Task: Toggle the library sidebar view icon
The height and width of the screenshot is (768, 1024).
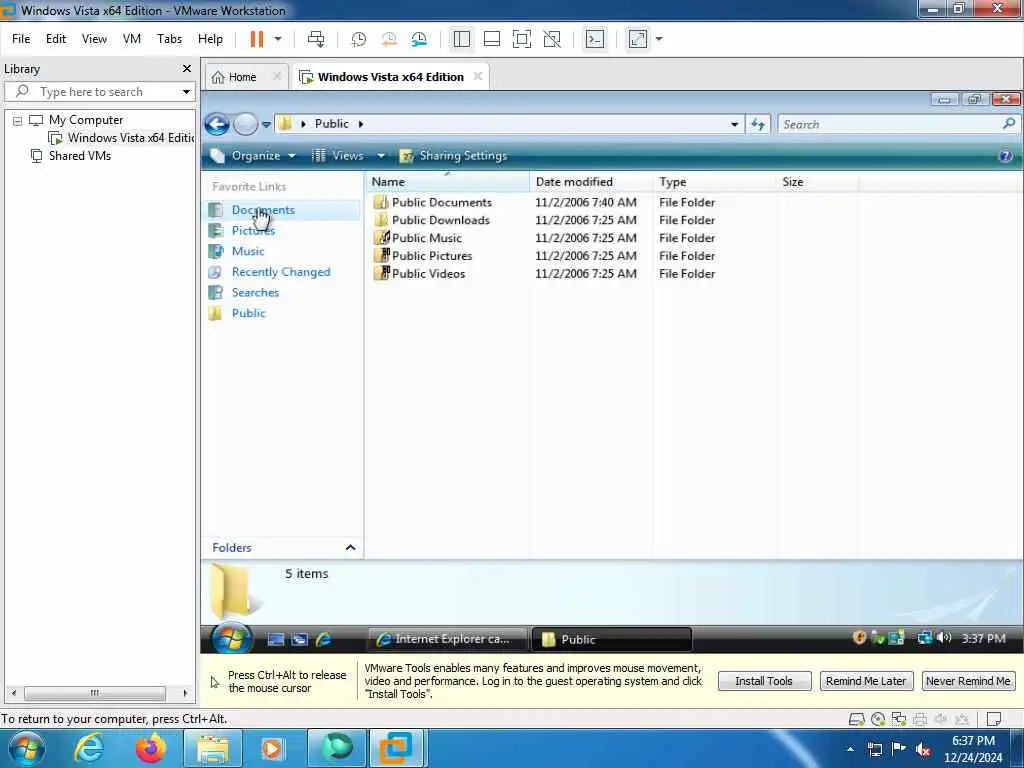Action: coord(462,39)
